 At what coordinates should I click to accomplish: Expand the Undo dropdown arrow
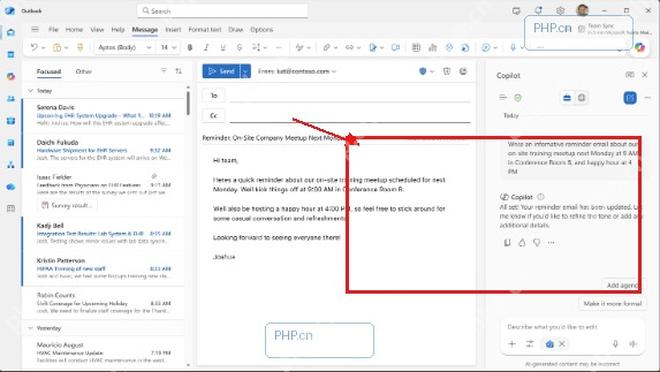[43, 48]
